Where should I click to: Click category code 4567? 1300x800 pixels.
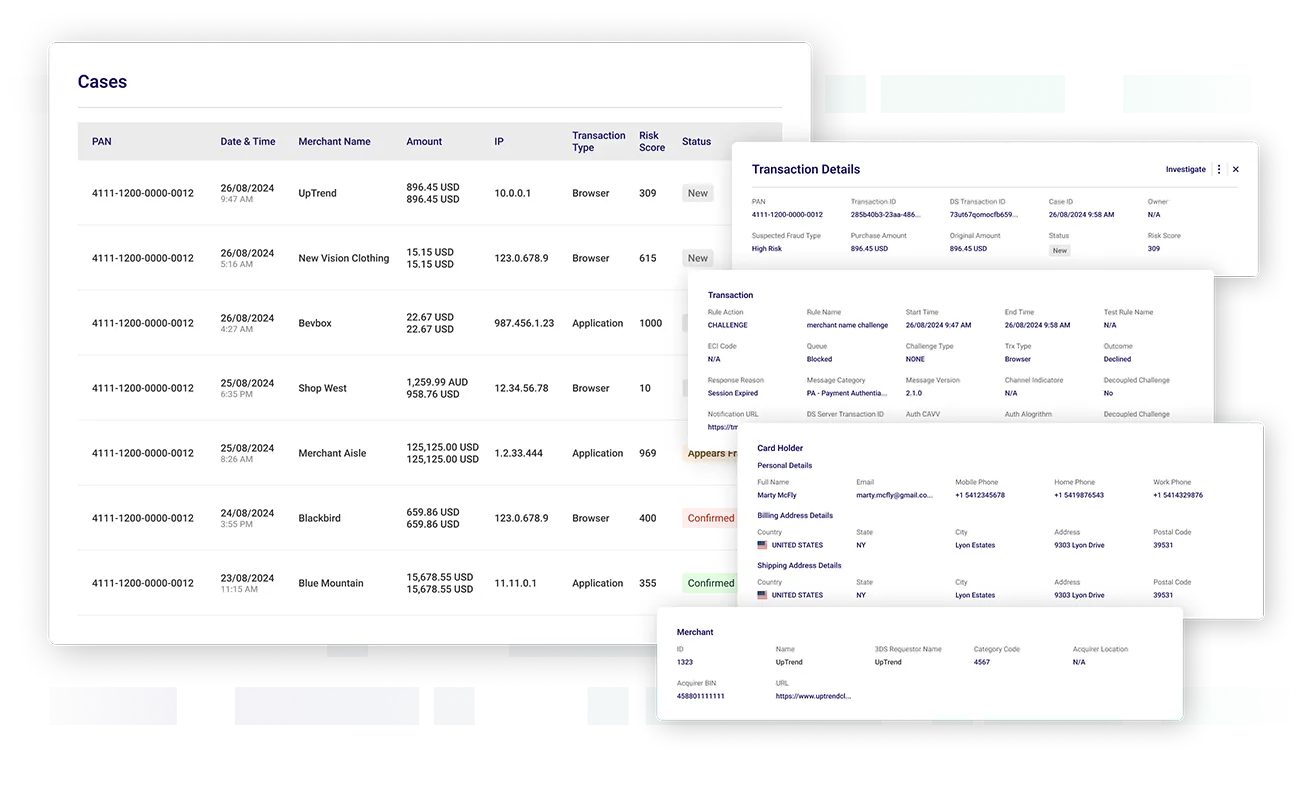pos(982,662)
